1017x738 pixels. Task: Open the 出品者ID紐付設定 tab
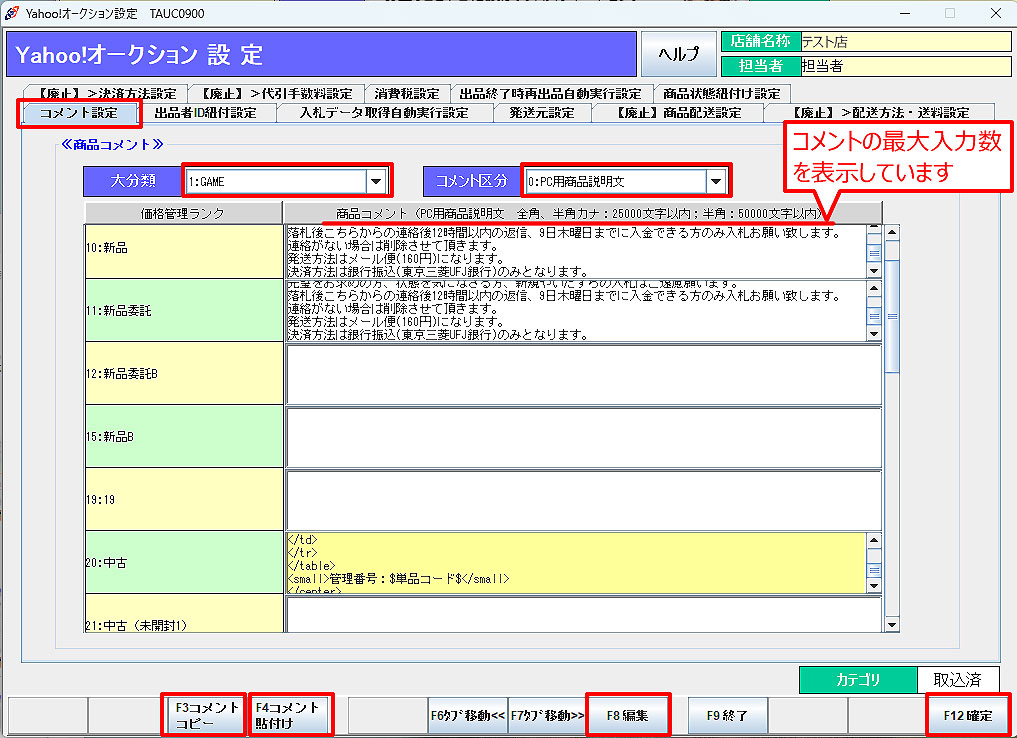pyautogui.click(x=205, y=112)
